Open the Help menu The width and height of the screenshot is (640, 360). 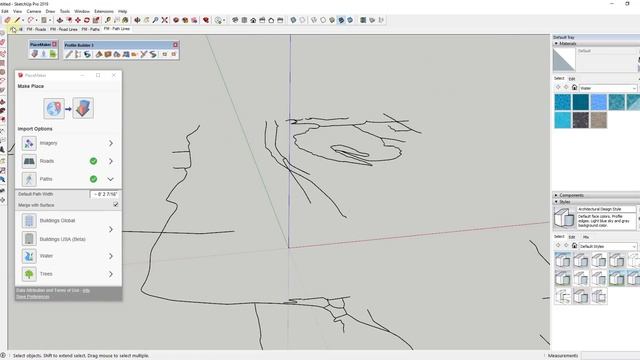[x=122, y=11]
